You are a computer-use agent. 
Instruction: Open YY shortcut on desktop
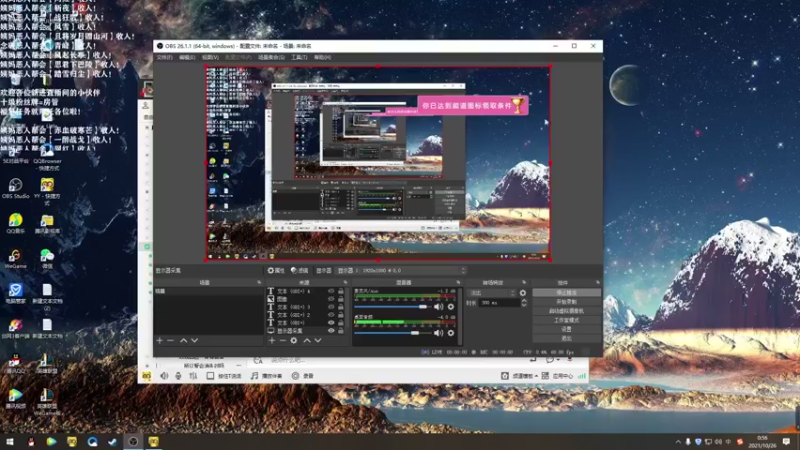(47, 191)
